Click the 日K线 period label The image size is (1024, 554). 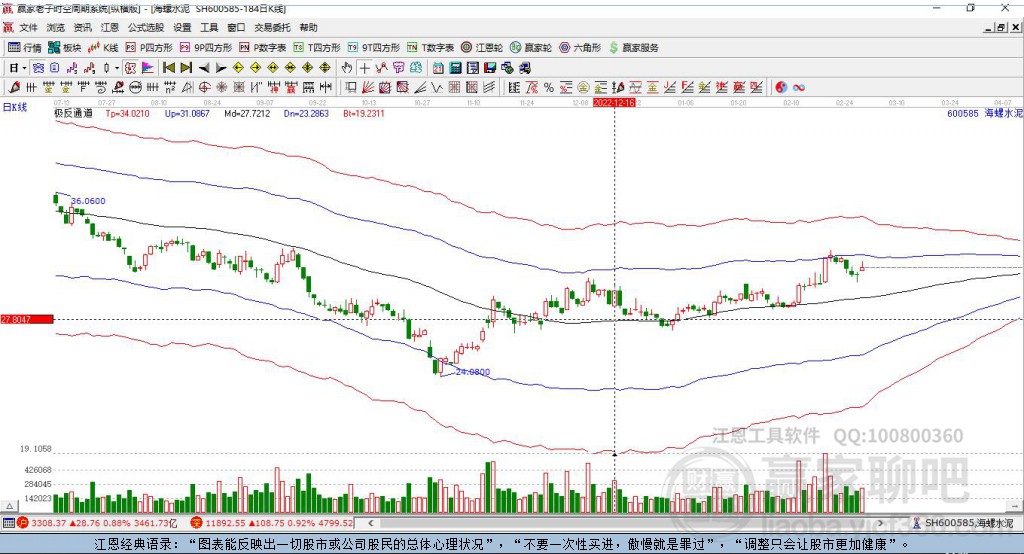tap(14, 107)
